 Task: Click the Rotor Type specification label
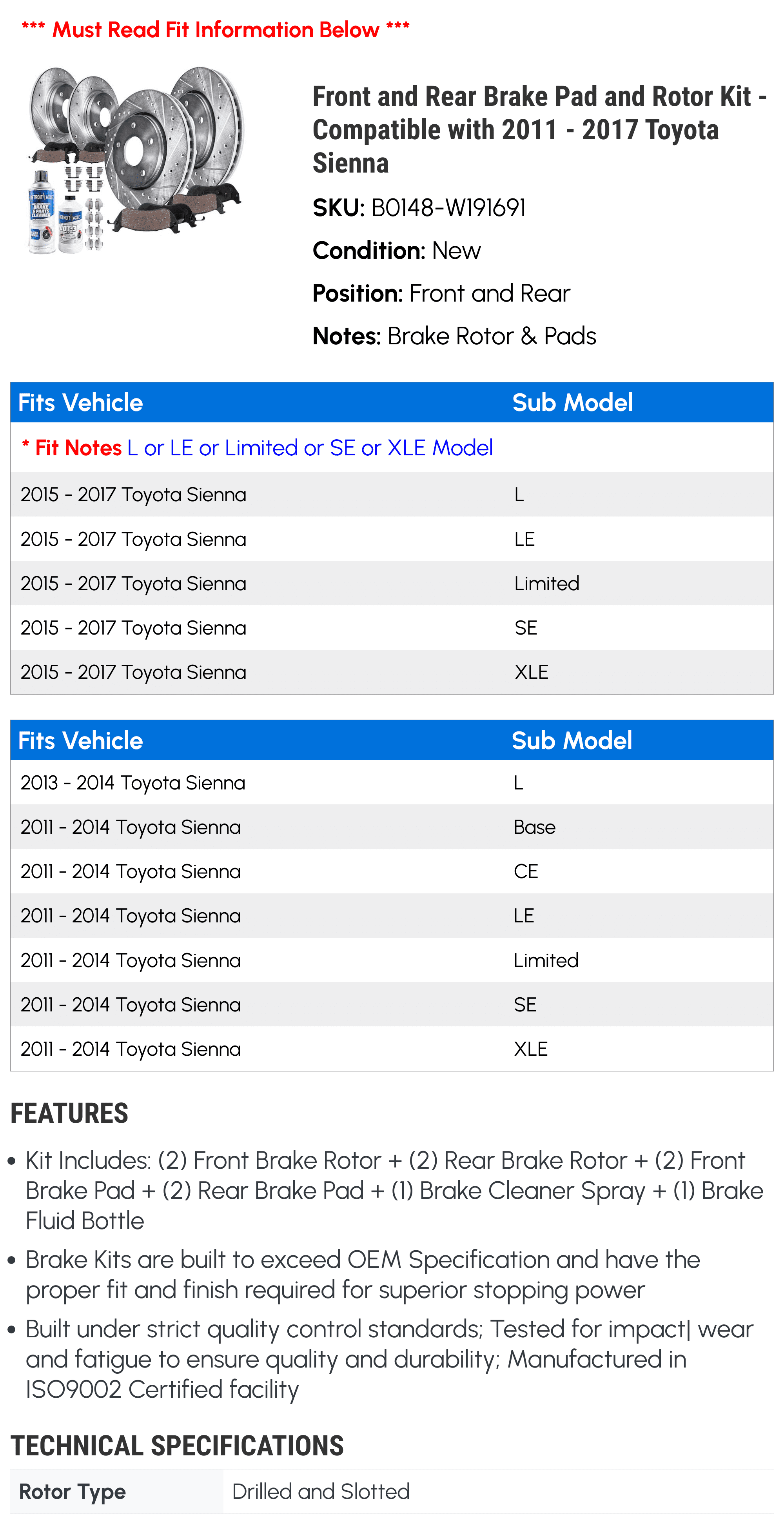pos(72,1492)
